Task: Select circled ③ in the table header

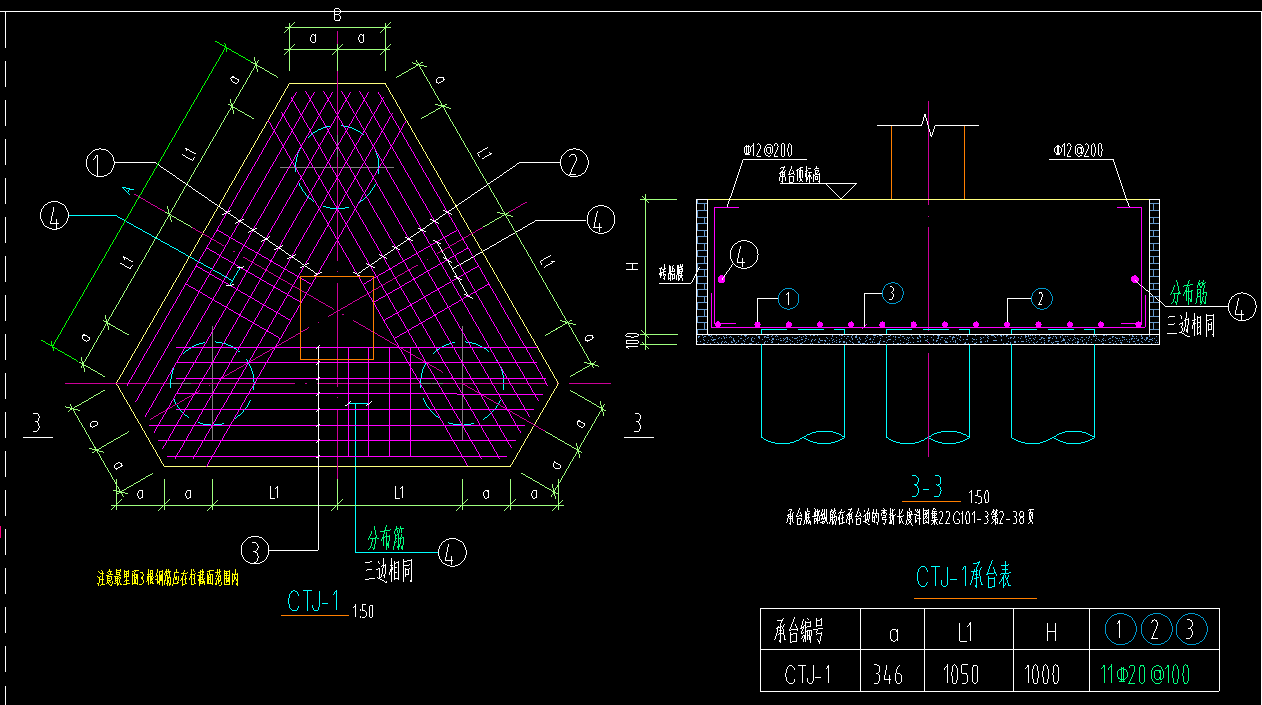Action: pyautogui.click(x=1191, y=629)
